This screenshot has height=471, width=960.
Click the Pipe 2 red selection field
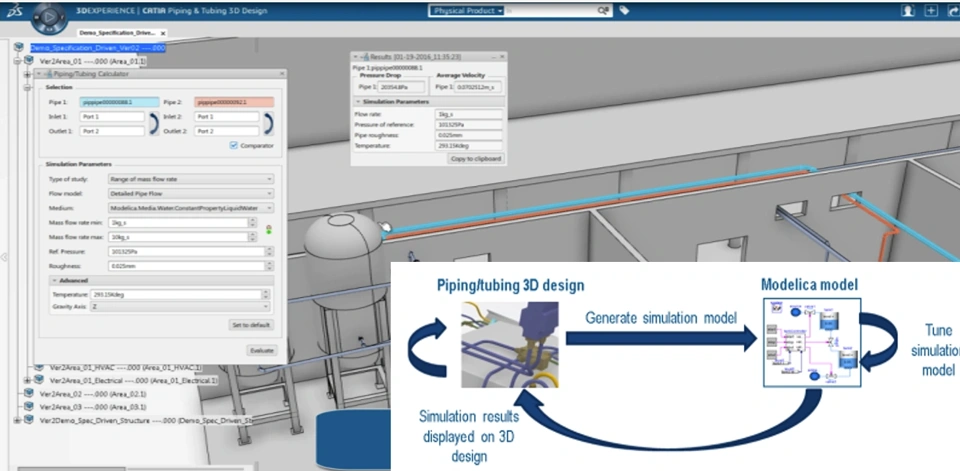234,102
